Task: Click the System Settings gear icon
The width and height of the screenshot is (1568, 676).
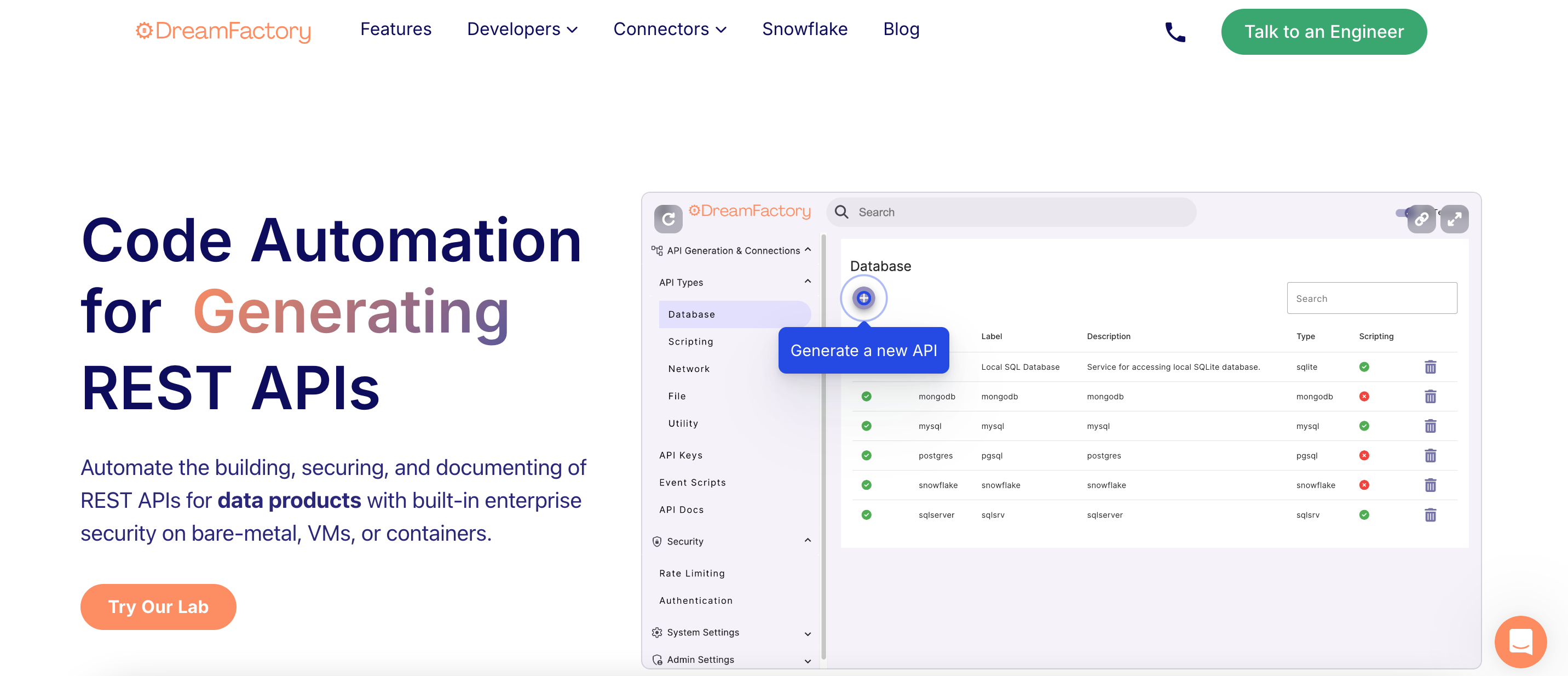Action: pyautogui.click(x=656, y=632)
